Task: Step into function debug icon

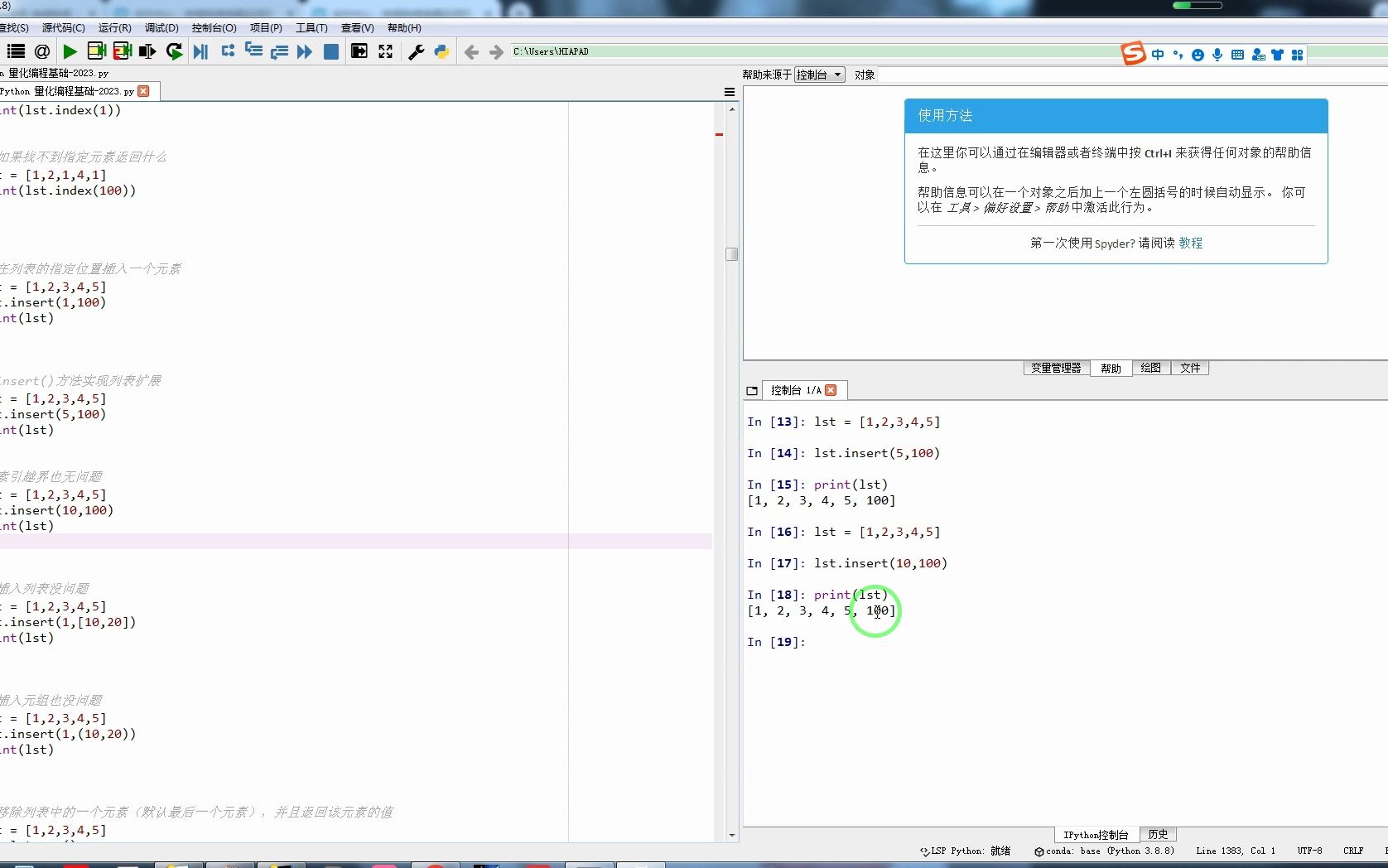Action: (253, 51)
